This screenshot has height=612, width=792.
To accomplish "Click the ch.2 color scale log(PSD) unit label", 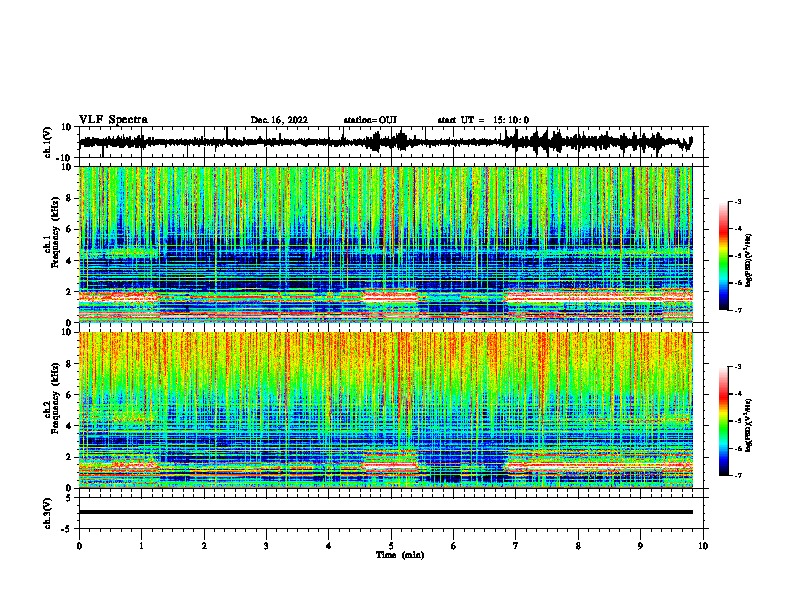I will pos(750,425).
